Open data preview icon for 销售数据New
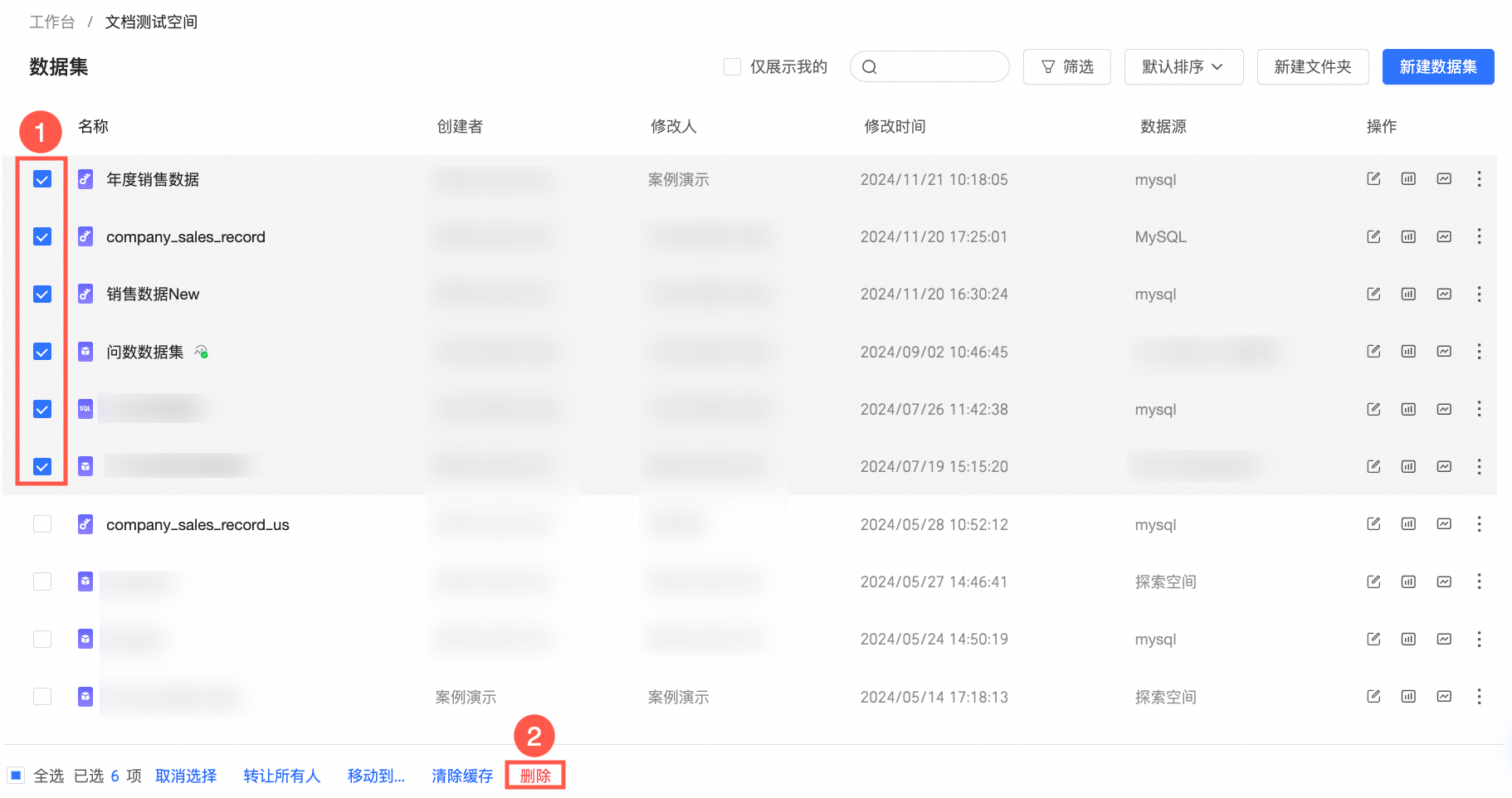The image size is (1512, 798). pyautogui.click(x=1408, y=294)
